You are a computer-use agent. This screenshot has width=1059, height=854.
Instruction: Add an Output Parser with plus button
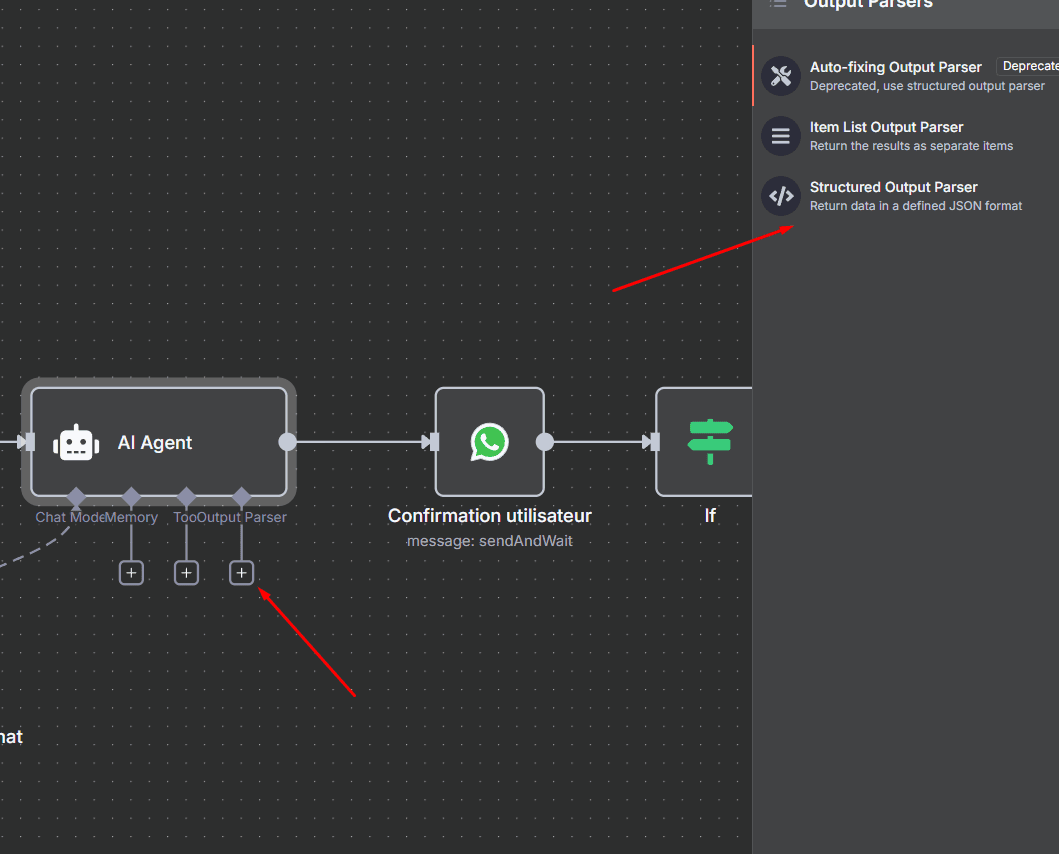pyautogui.click(x=241, y=573)
